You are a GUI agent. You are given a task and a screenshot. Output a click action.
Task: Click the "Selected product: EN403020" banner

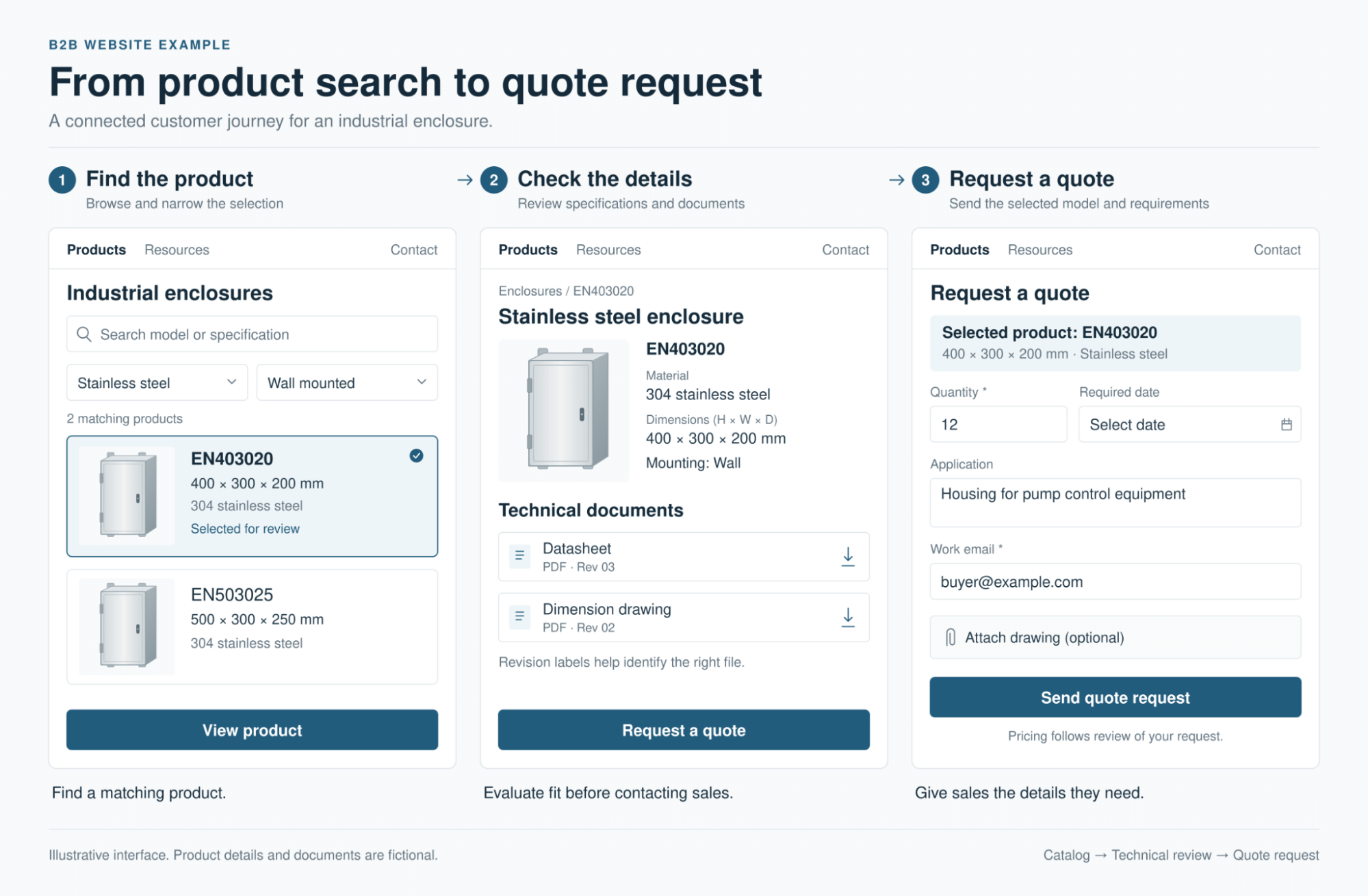point(1115,343)
